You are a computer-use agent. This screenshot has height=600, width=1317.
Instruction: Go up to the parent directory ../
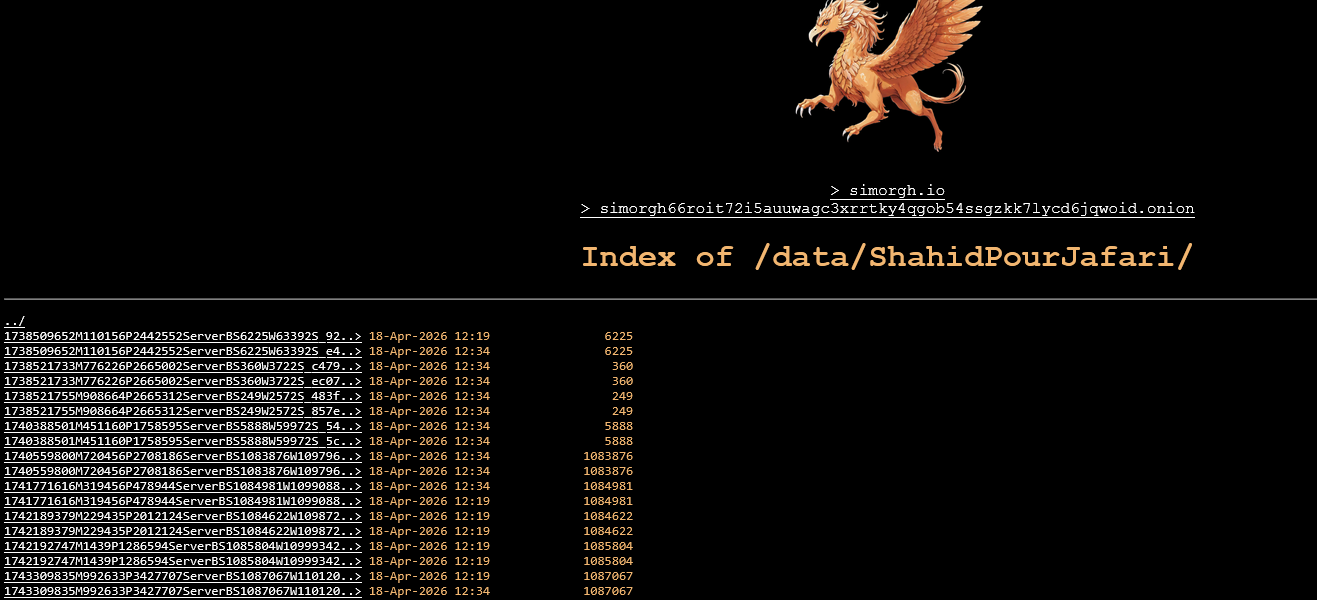click(x=14, y=321)
